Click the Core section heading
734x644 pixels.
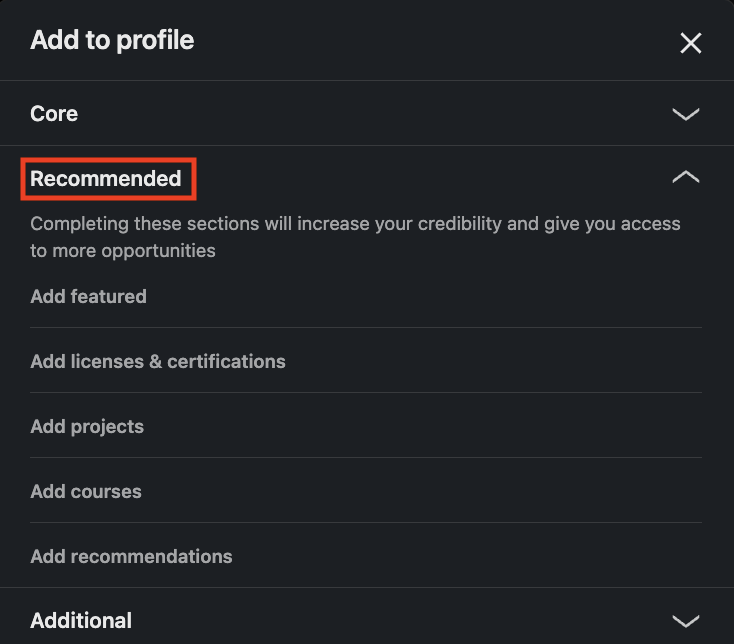point(54,114)
